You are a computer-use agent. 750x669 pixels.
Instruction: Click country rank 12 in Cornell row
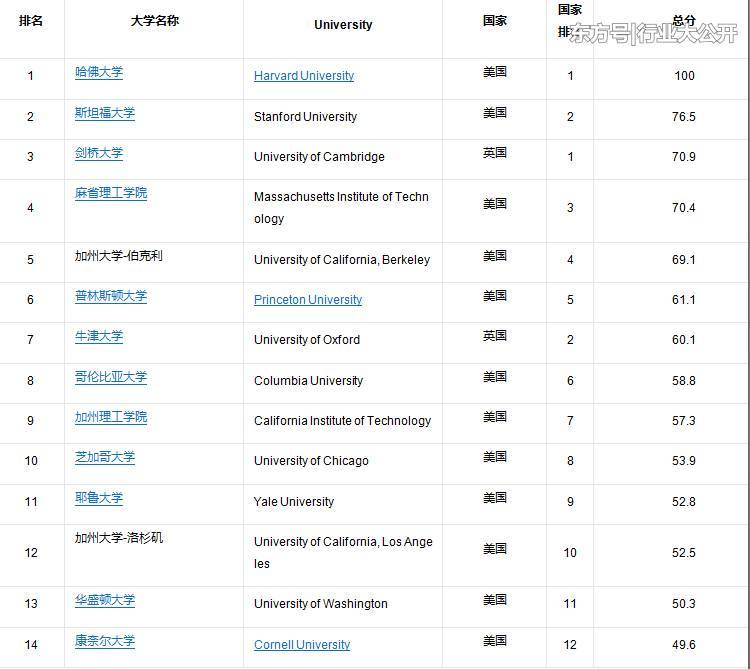pos(570,645)
